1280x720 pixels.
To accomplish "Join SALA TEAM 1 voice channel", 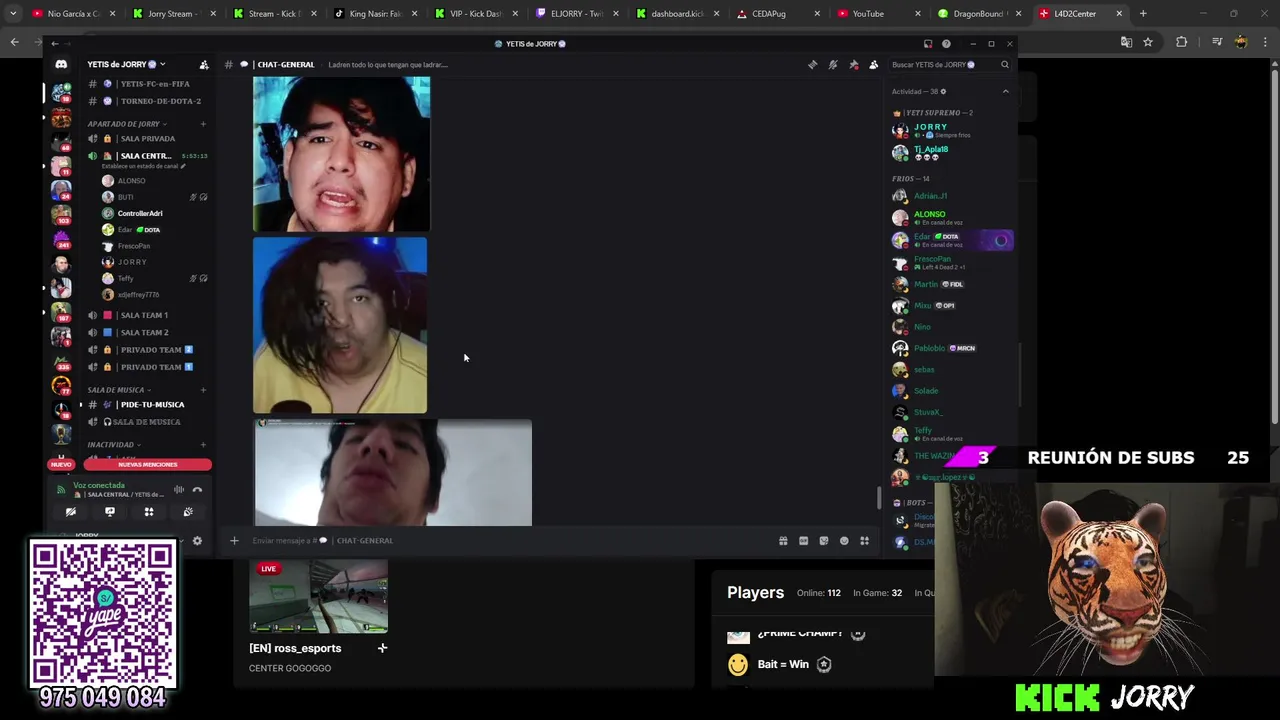I will (148, 315).
